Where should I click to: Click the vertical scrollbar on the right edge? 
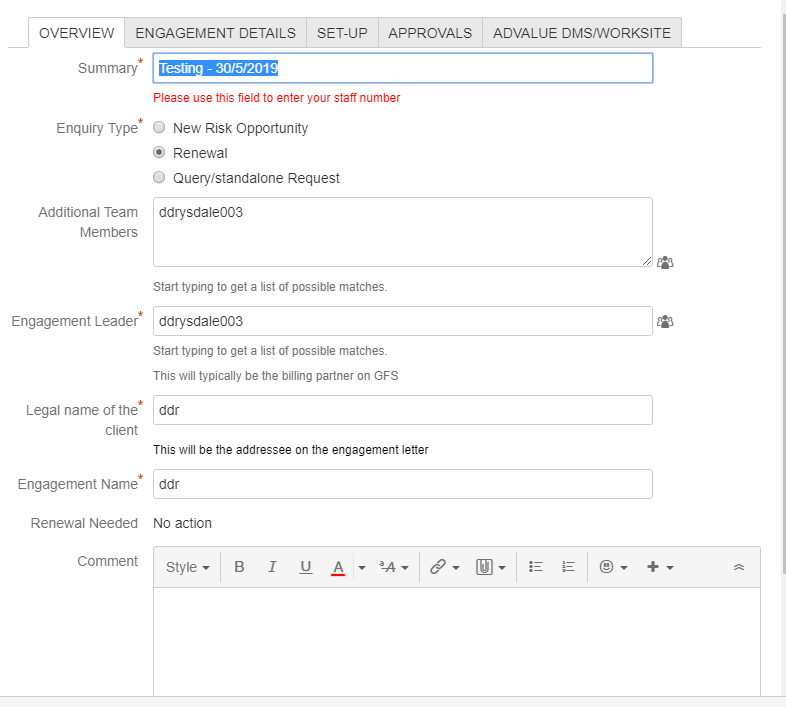[784, 296]
